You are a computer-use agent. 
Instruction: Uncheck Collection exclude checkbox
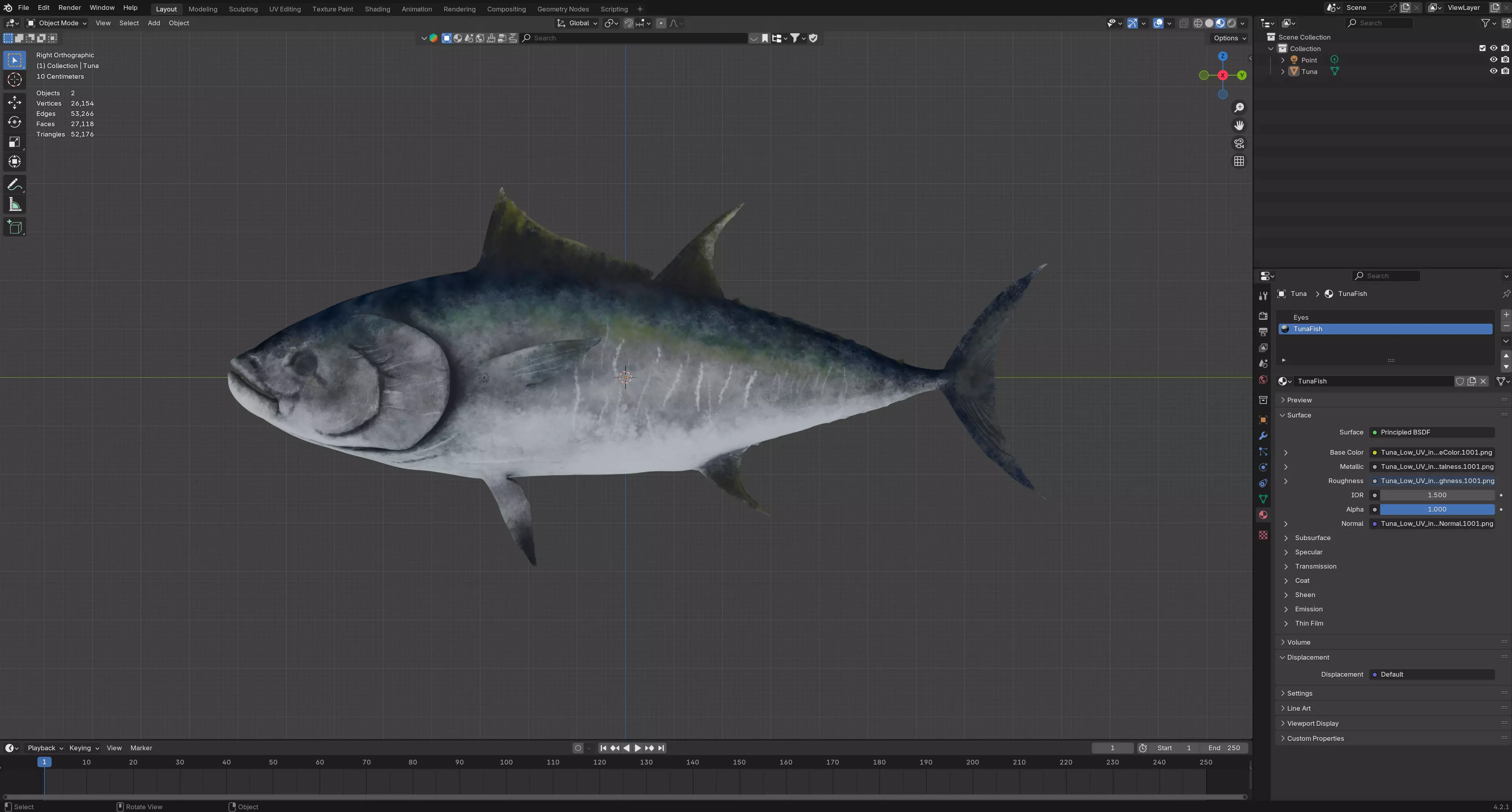[1482, 48]
